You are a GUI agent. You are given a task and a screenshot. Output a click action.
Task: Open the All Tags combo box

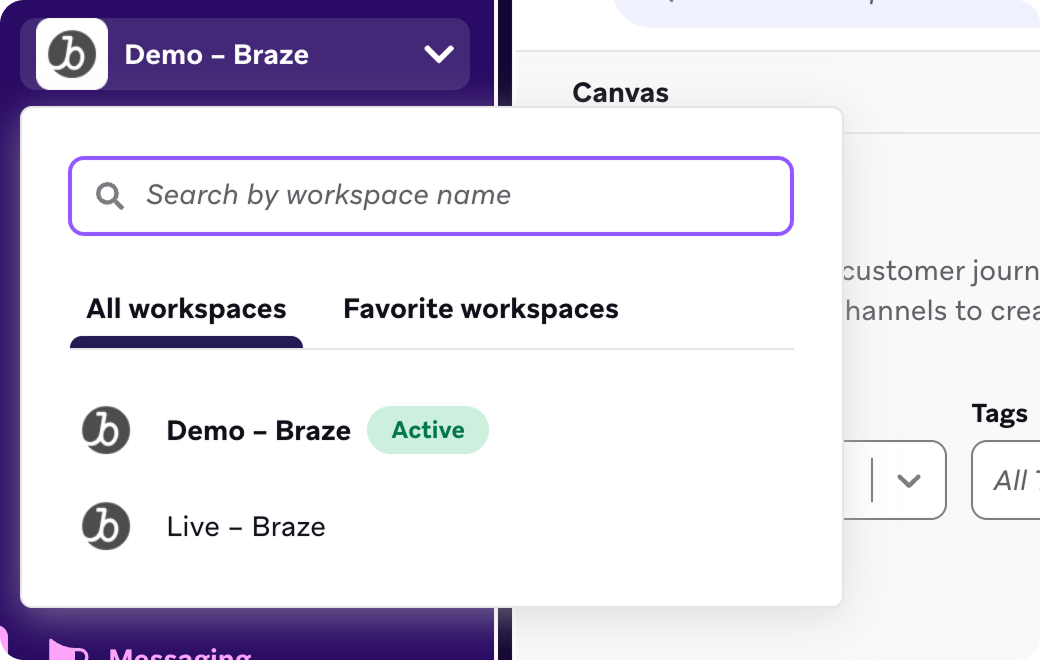click(x=1012, y=481)
